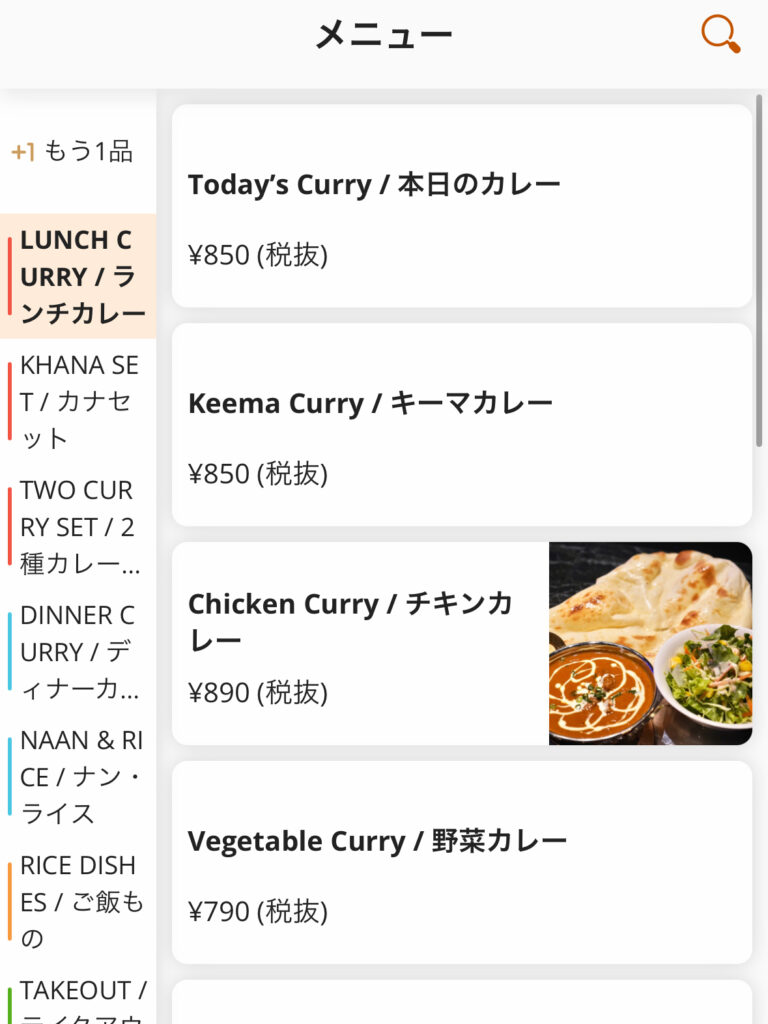The width and height of the screenshot is (768, 1024).
Task: Open Vegetable Curry / 野菜カレー item
Action: click(377, 841)
